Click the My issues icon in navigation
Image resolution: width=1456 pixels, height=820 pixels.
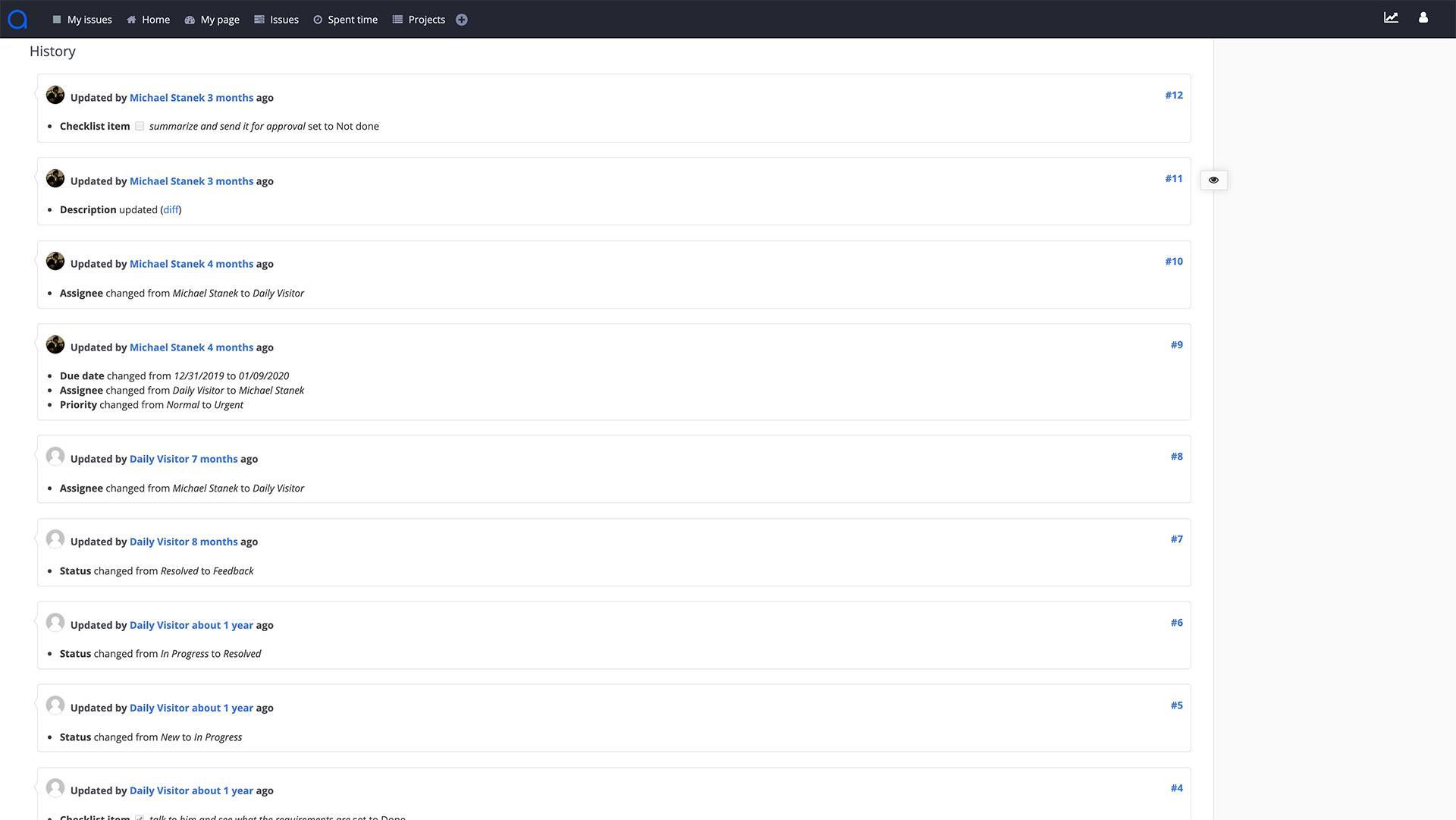(57, 19)
